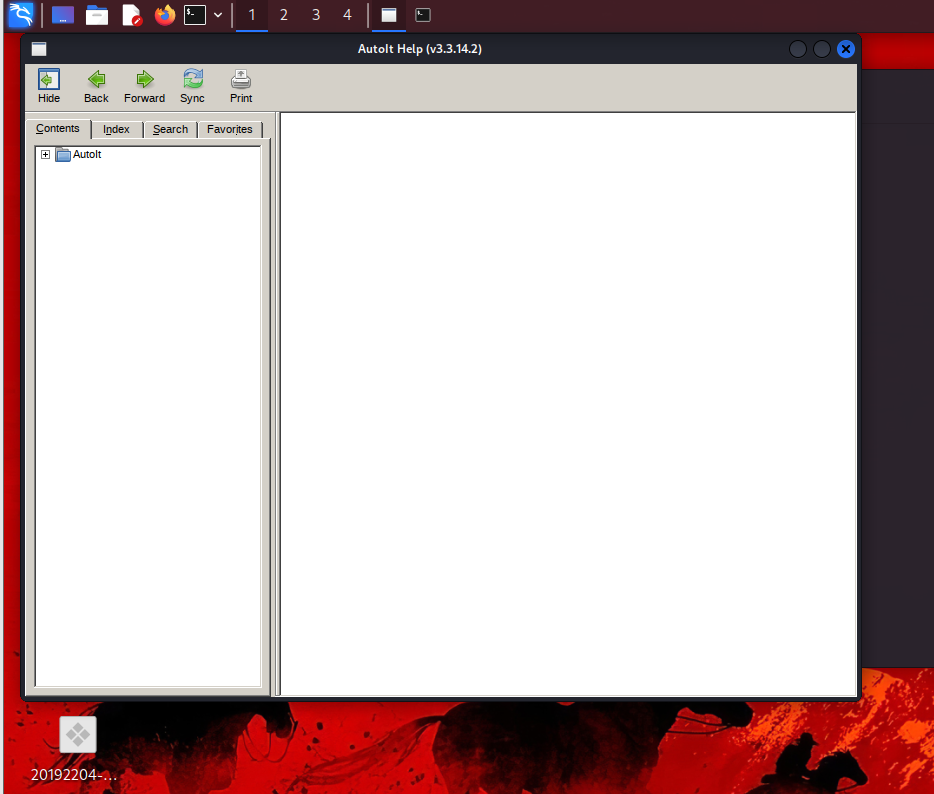Image resolution: width=934 pixels, height=794 pixels.
Task: Click the empty help content pane
Action: [x=568, y=404]
